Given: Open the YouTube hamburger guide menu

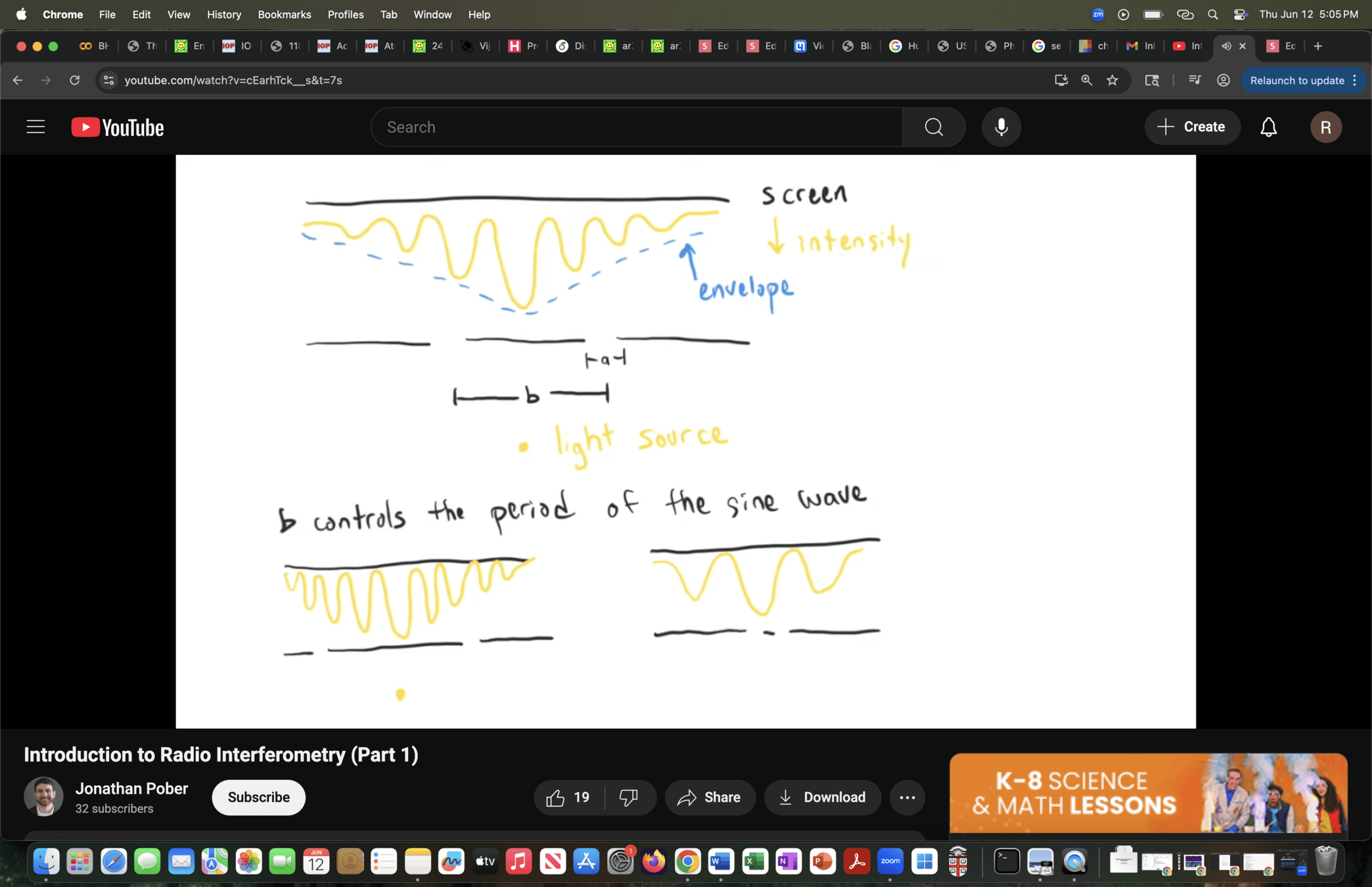Looking at the screenshot, I should tap(35, 127).
